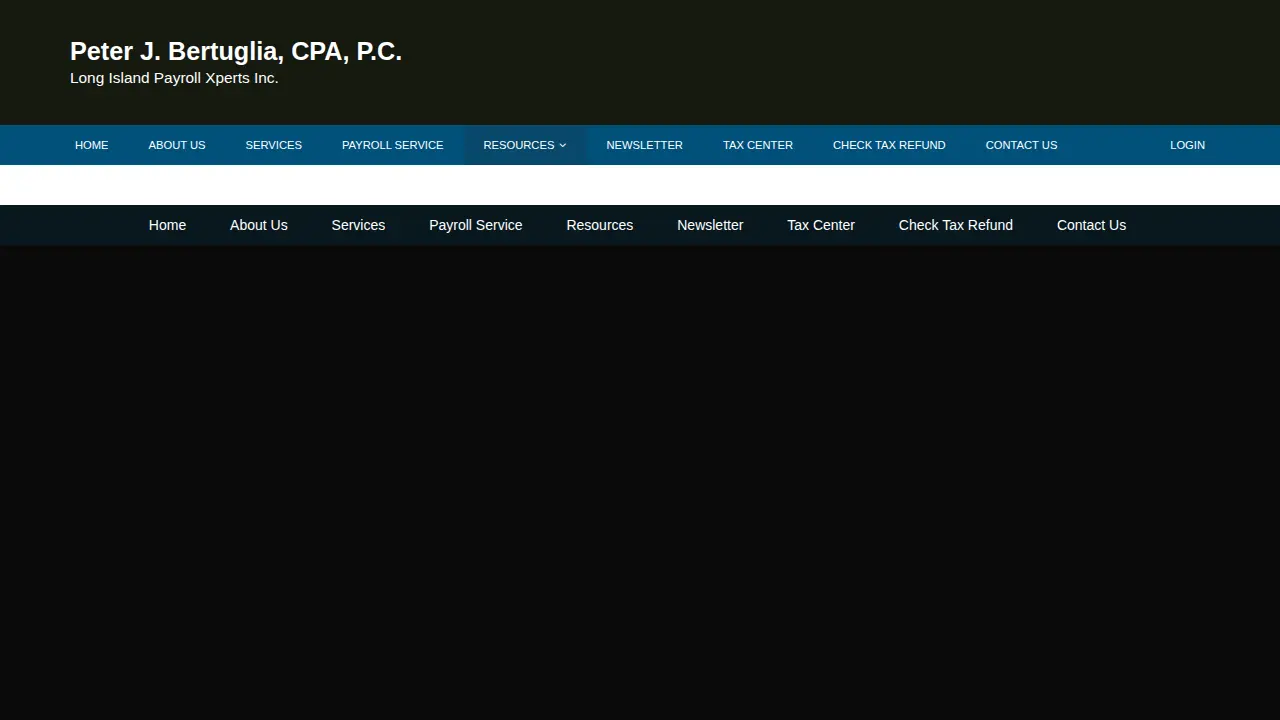Click the Long Island Payroll Xperts Inc. tagline
Image resolution: width=1280 pixels, height=720 pixels.
(x=174, y=78)
